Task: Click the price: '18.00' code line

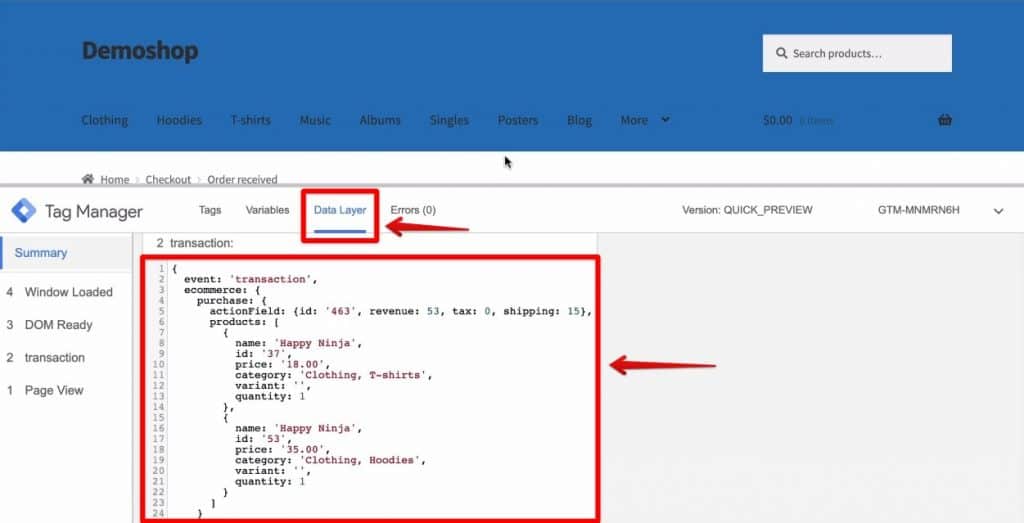Action: click(x=282, y=364)
